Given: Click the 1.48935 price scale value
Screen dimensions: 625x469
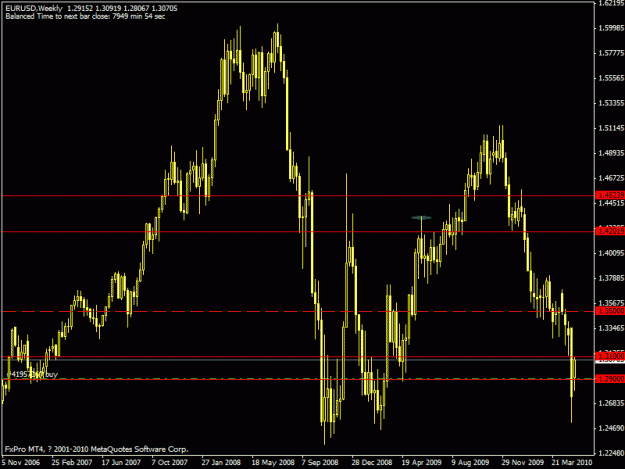Looking at the screenshot, I should (611, 153).
